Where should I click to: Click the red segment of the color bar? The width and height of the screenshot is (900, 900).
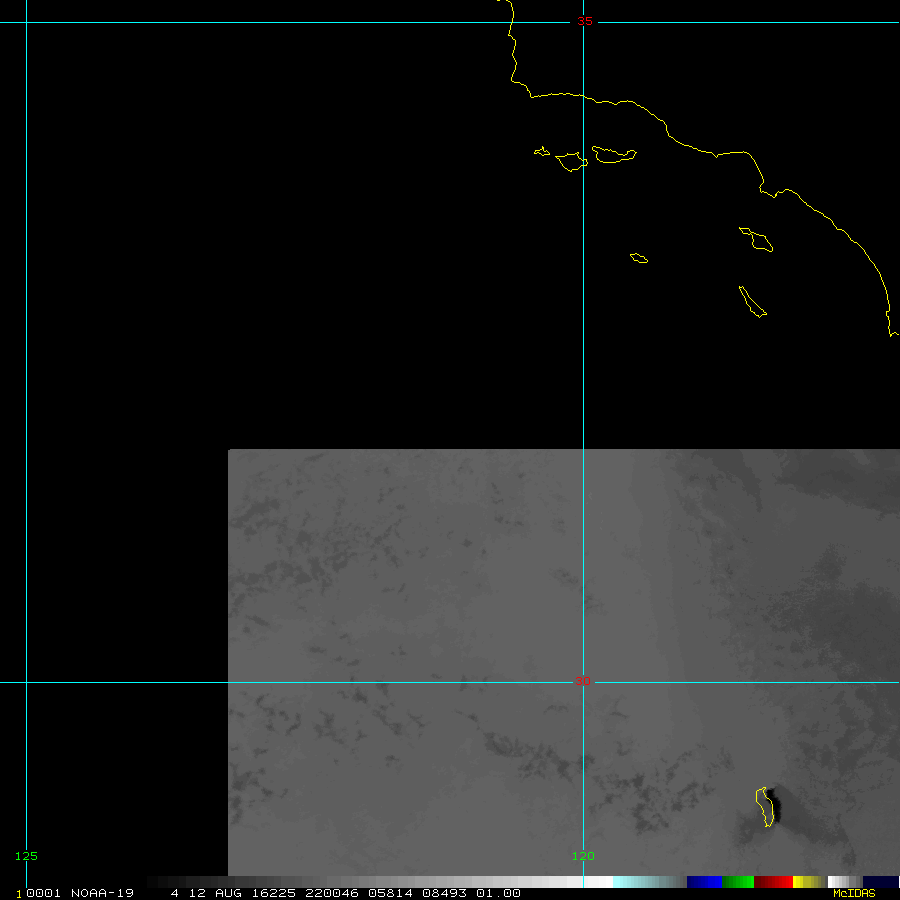point(773,882)
